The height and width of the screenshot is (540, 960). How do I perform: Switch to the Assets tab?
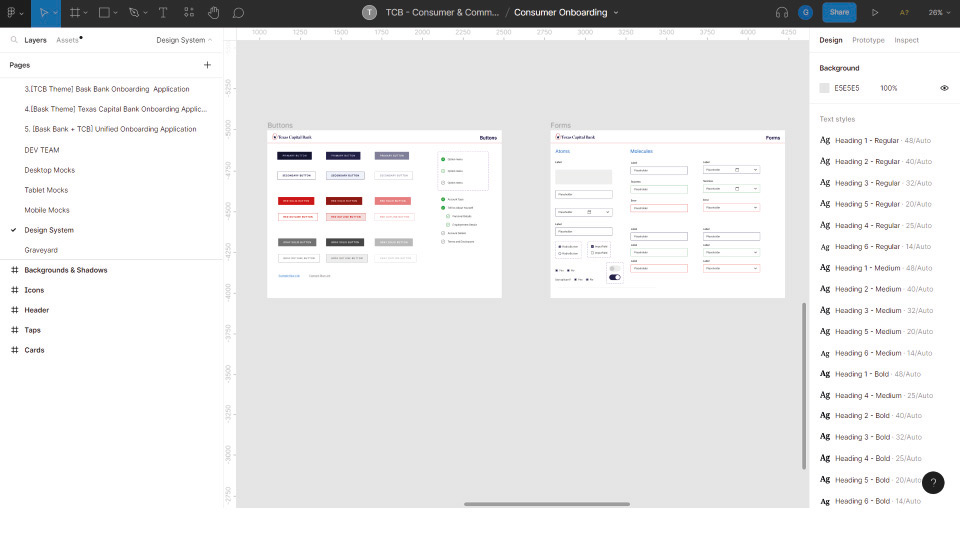(68, 40)
